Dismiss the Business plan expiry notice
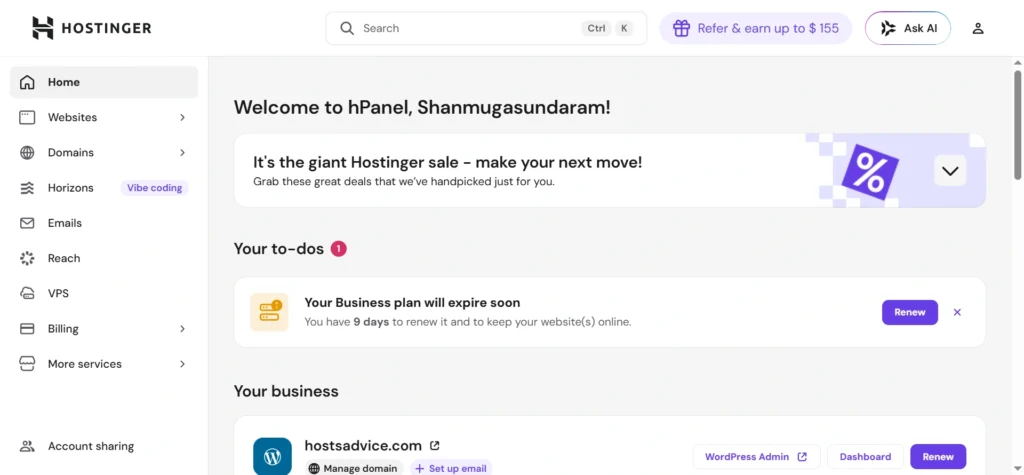 tap(957, 312)
